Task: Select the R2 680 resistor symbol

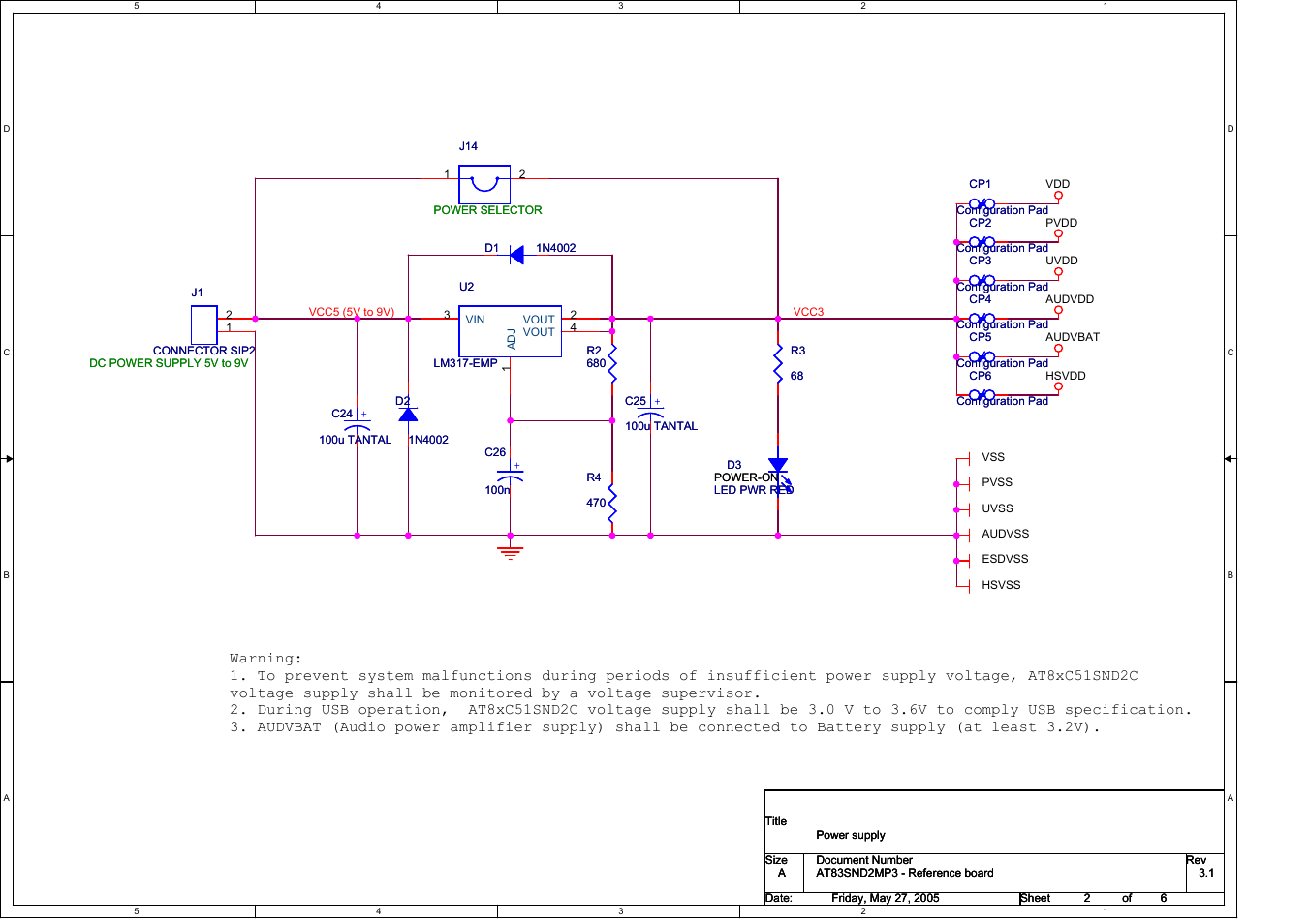Action: pyautogui.click(x=612, y=363)
